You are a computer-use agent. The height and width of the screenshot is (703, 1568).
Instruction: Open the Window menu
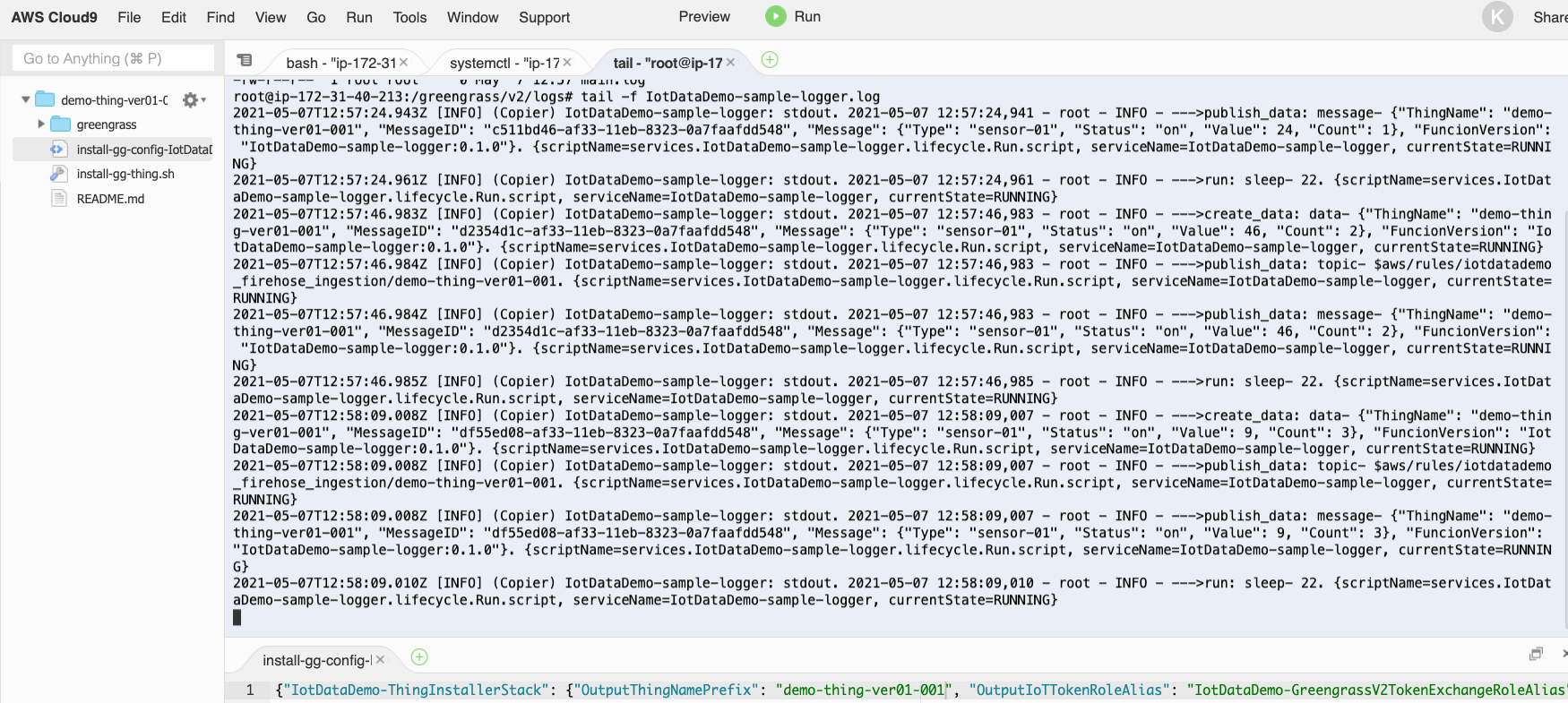473,17
